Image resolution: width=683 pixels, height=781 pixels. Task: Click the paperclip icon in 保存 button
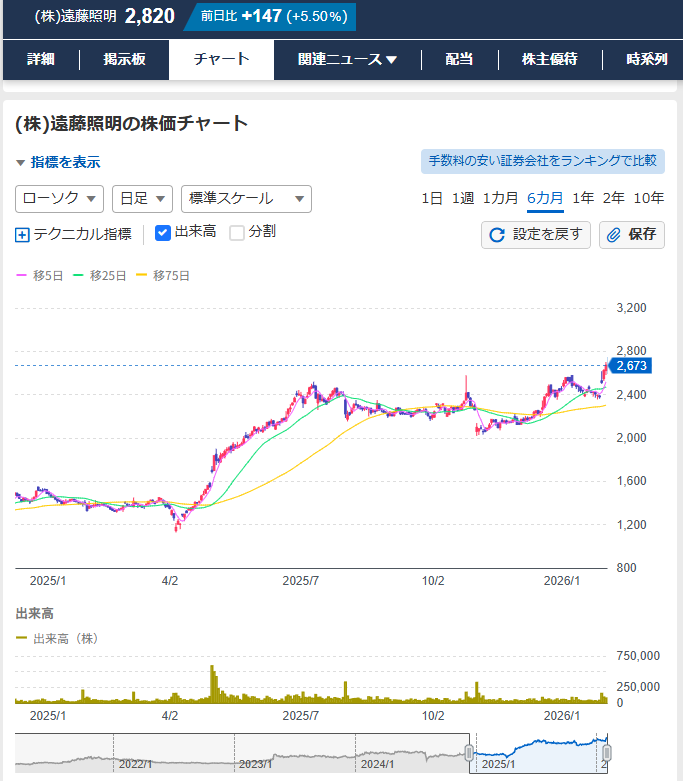(614, 235)
